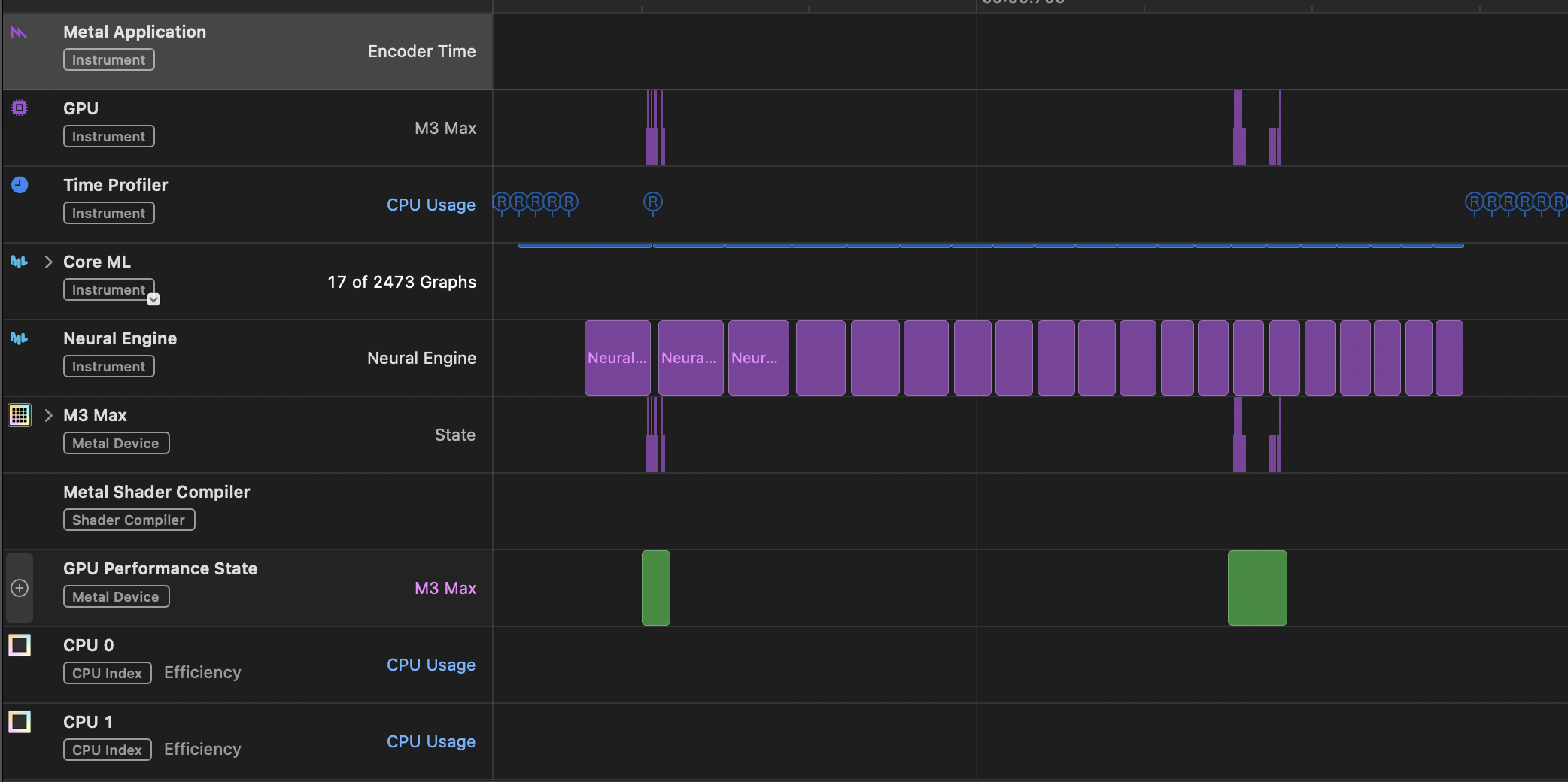Click the isolated R marker in Time Profiler
The image size is (1568, 782).
pos(653,202)
